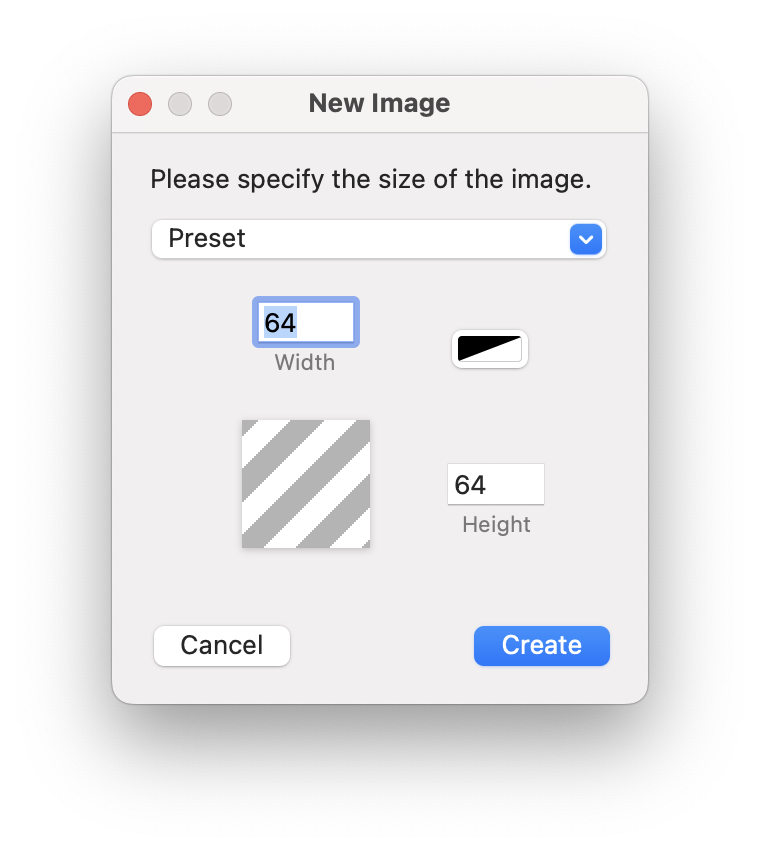
Task: Click the Create button
Action: click(541, 645)
